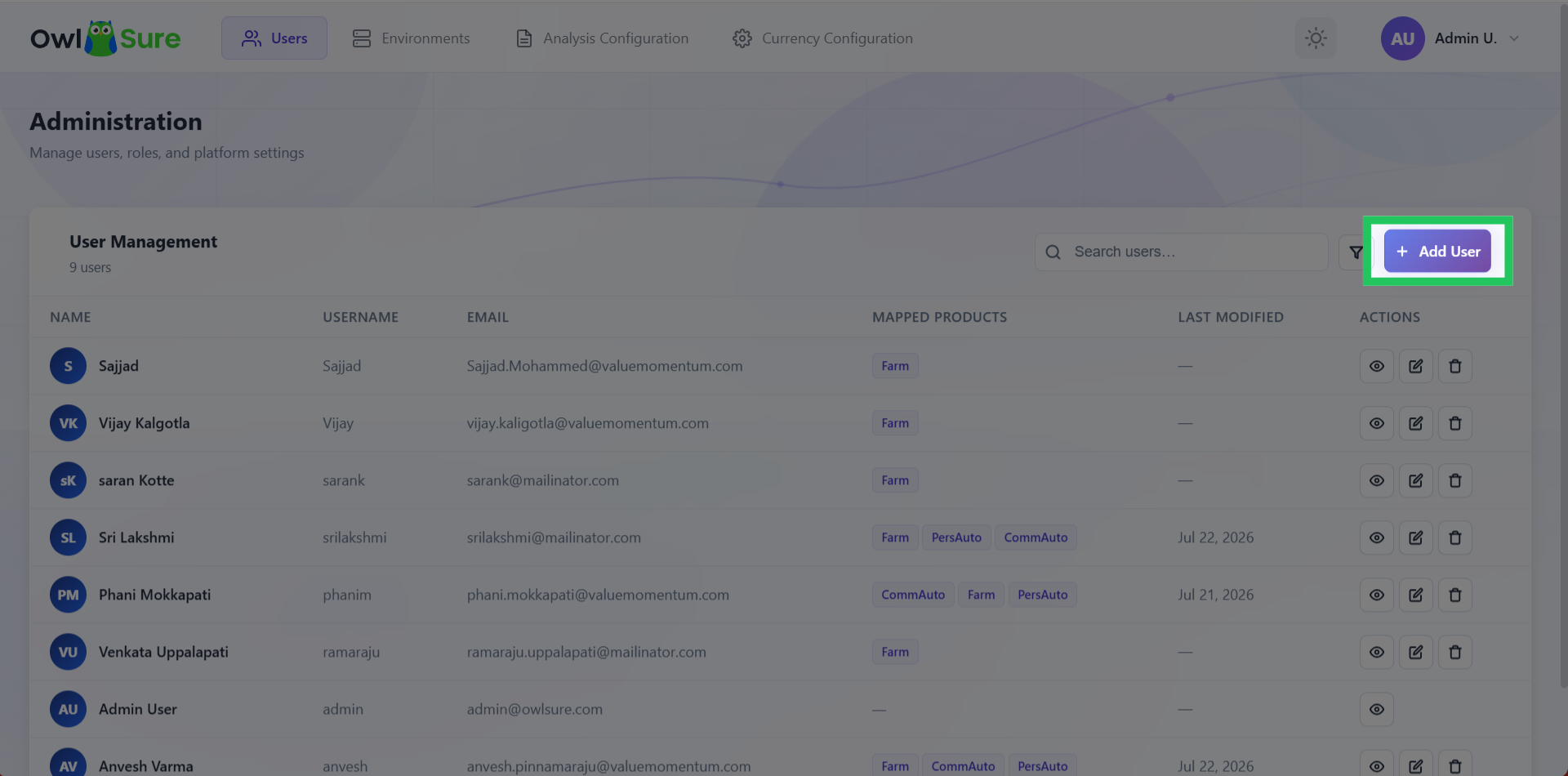Click username ramaraju
This screenshot has width=1568, height=776.
[x=351, y=652]
